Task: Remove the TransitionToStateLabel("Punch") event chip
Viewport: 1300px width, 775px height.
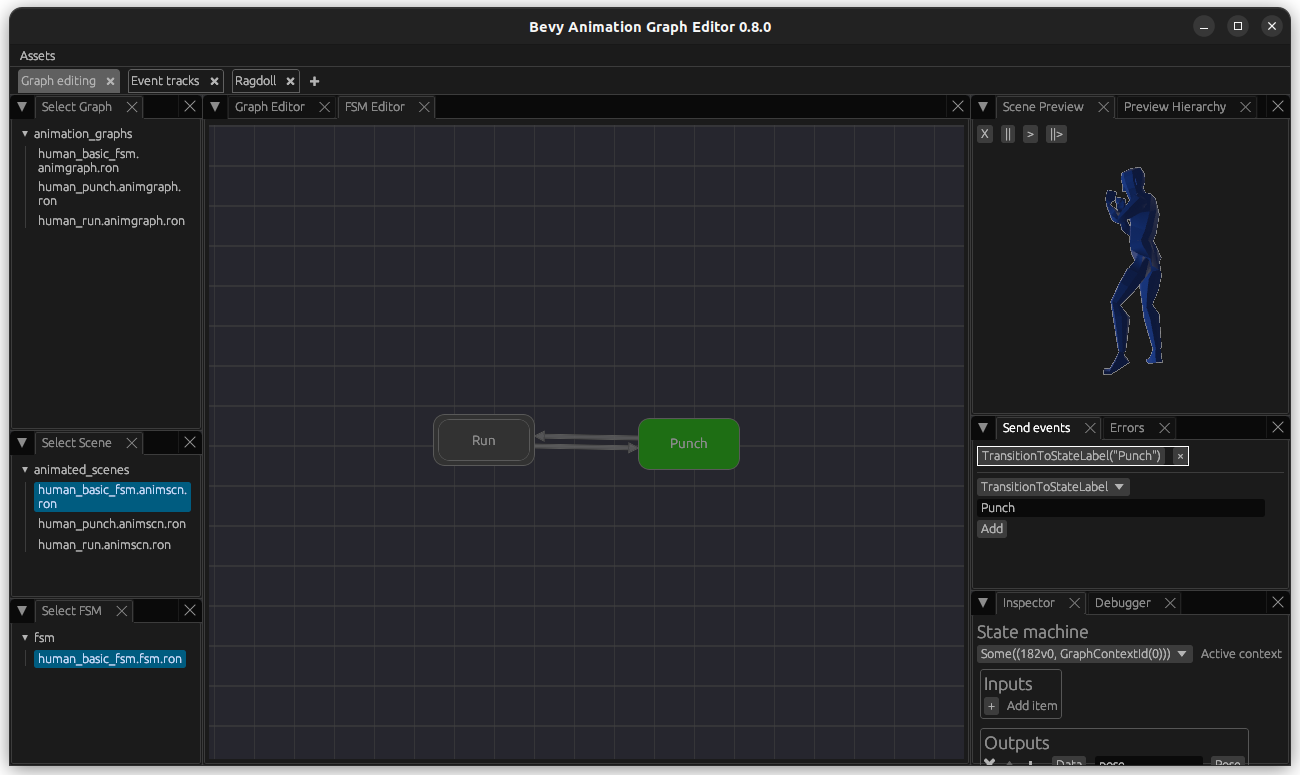Action: pyautogui.click(x=1180, y=456)
